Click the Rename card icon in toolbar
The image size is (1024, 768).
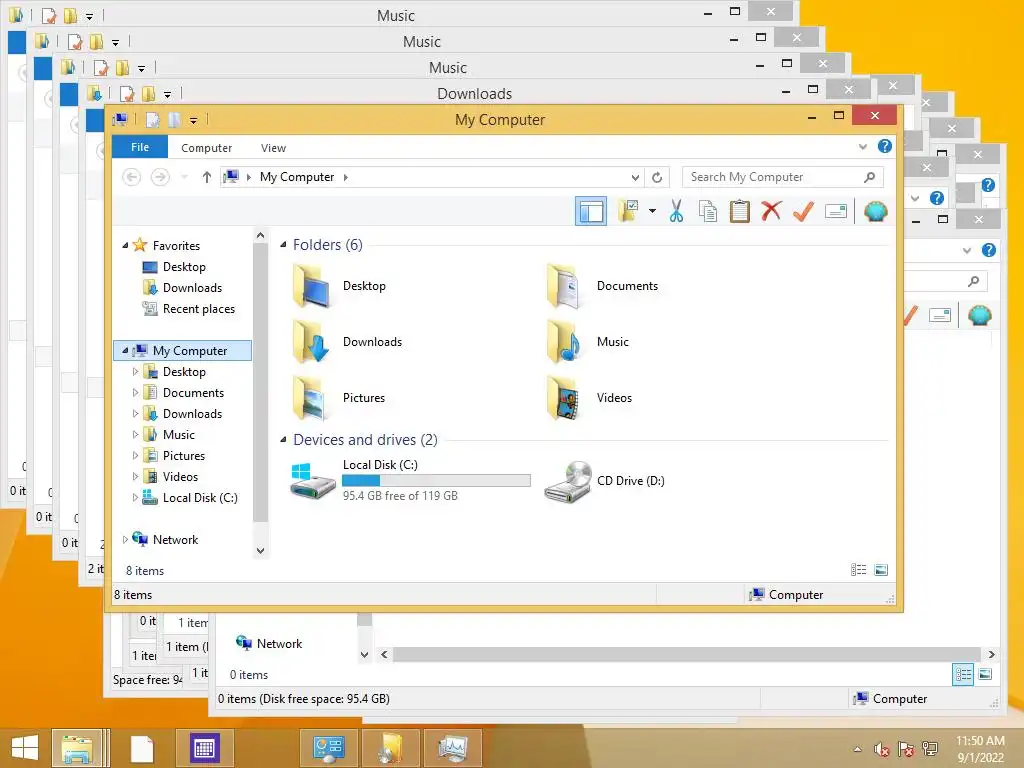[836, 212]
